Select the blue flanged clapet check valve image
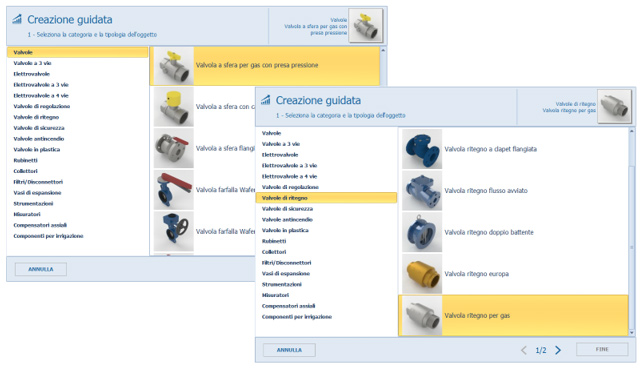This screenshot has height=369, width=642. pos(422,149)
